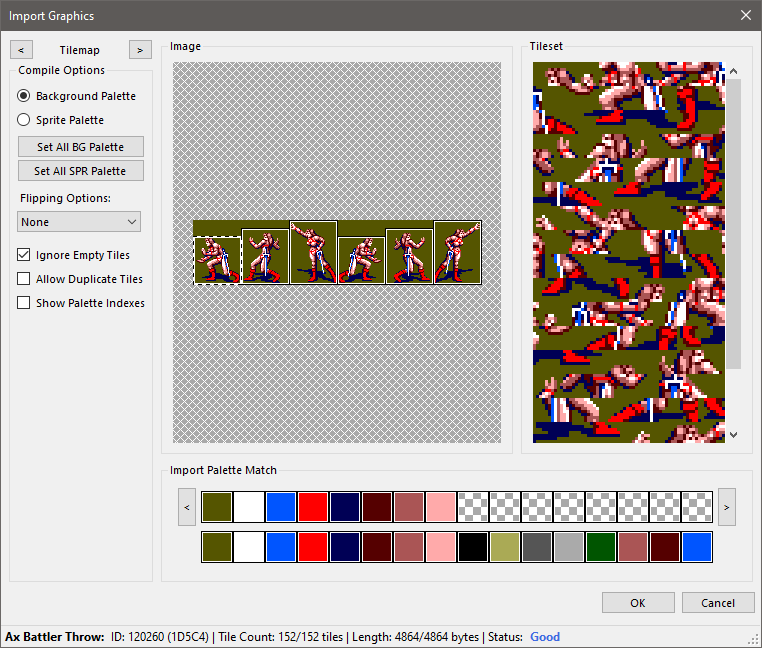The image size is (762, 648).
Task: Pick dusty rose swatch in top palette row
Action: (x=409, y=507)
